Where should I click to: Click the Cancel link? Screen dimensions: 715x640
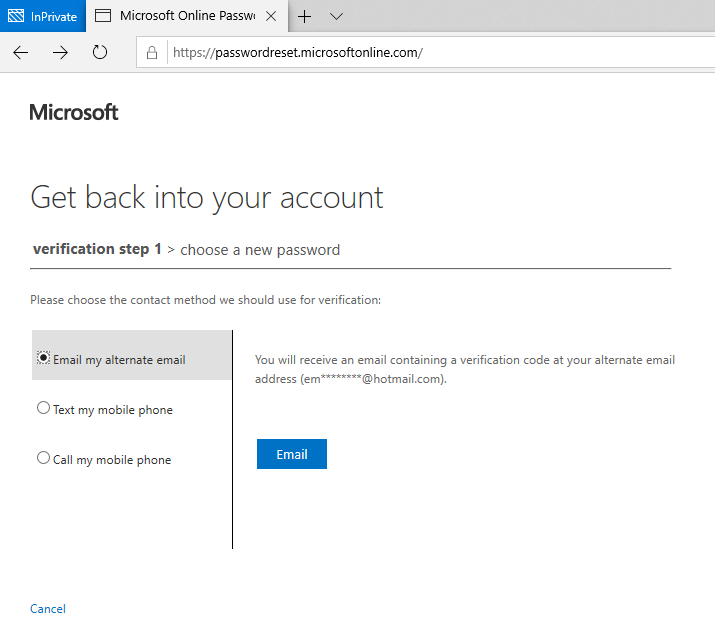pos(48,609)
